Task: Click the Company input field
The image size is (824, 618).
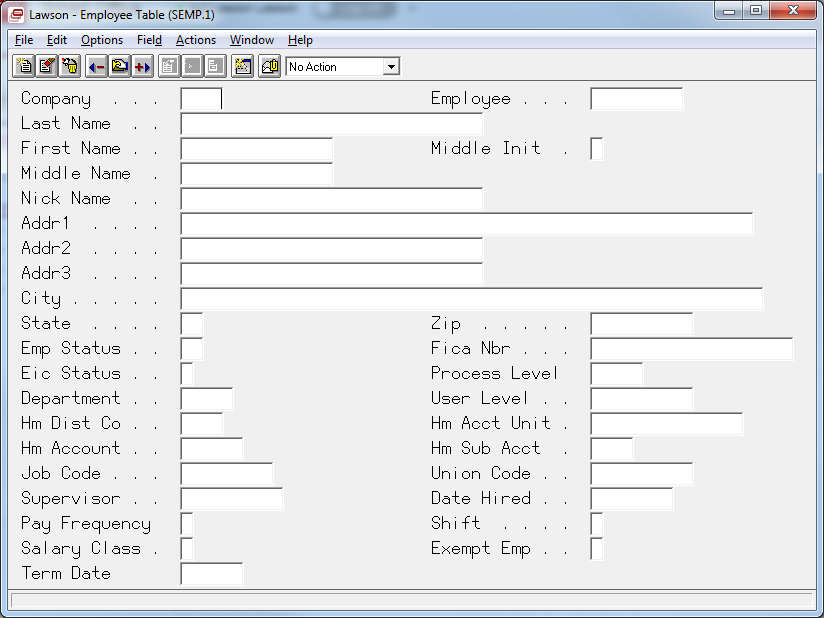Action: coord(202,99)
